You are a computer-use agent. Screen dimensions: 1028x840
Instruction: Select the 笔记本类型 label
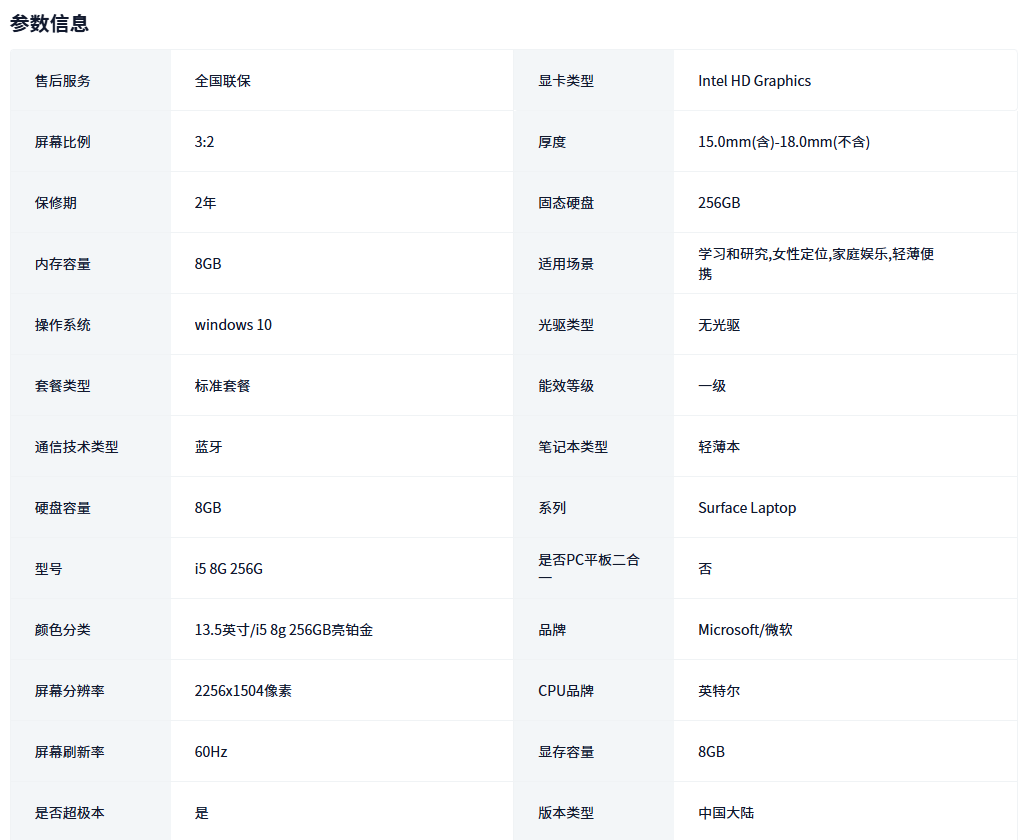[573, 447]
